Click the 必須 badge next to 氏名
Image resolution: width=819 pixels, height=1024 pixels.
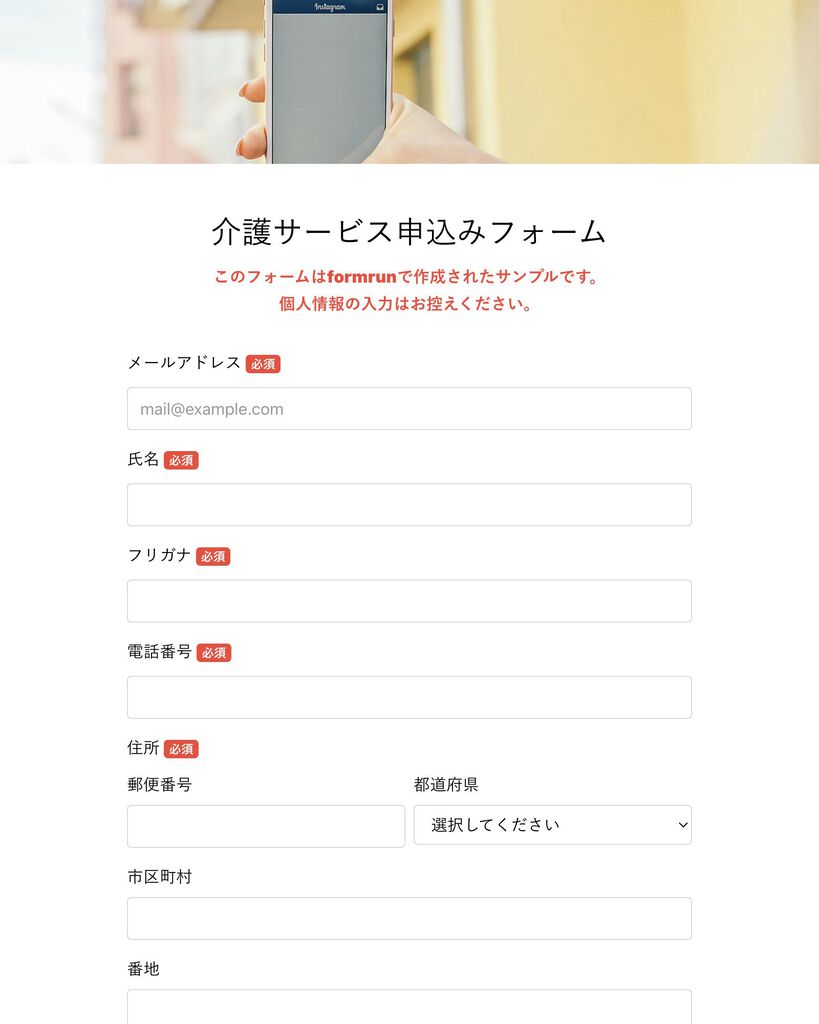coord(181,460)
